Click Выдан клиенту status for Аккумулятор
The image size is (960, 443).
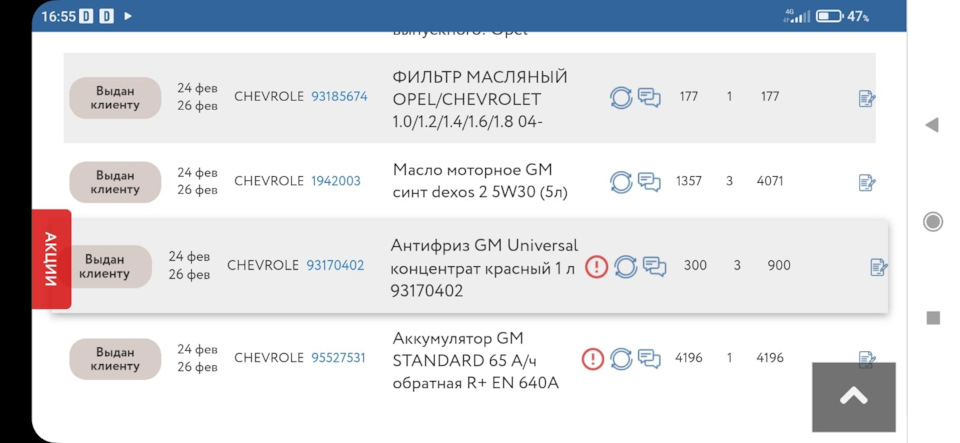coord(115,359)
